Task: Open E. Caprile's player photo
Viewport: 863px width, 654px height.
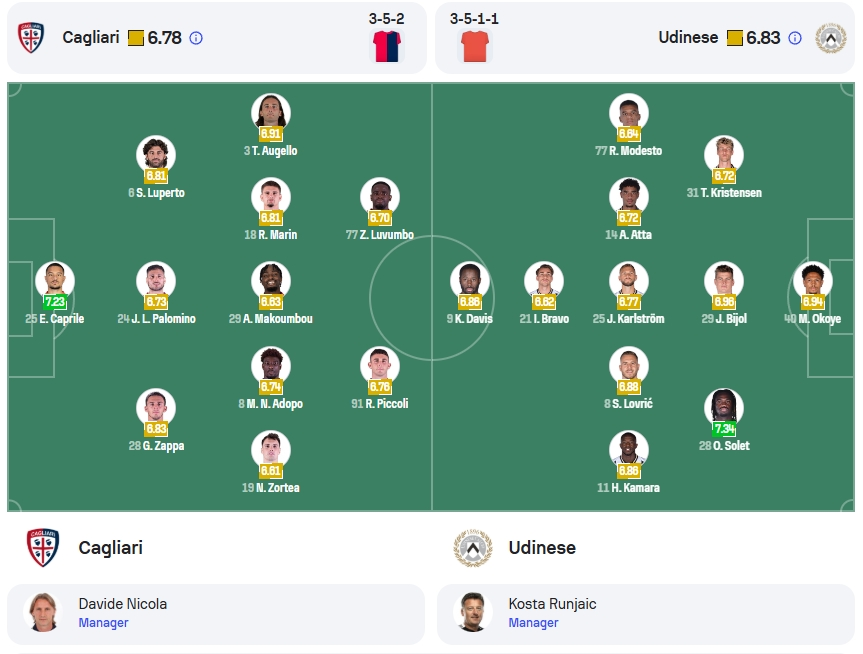Action: 54,281
